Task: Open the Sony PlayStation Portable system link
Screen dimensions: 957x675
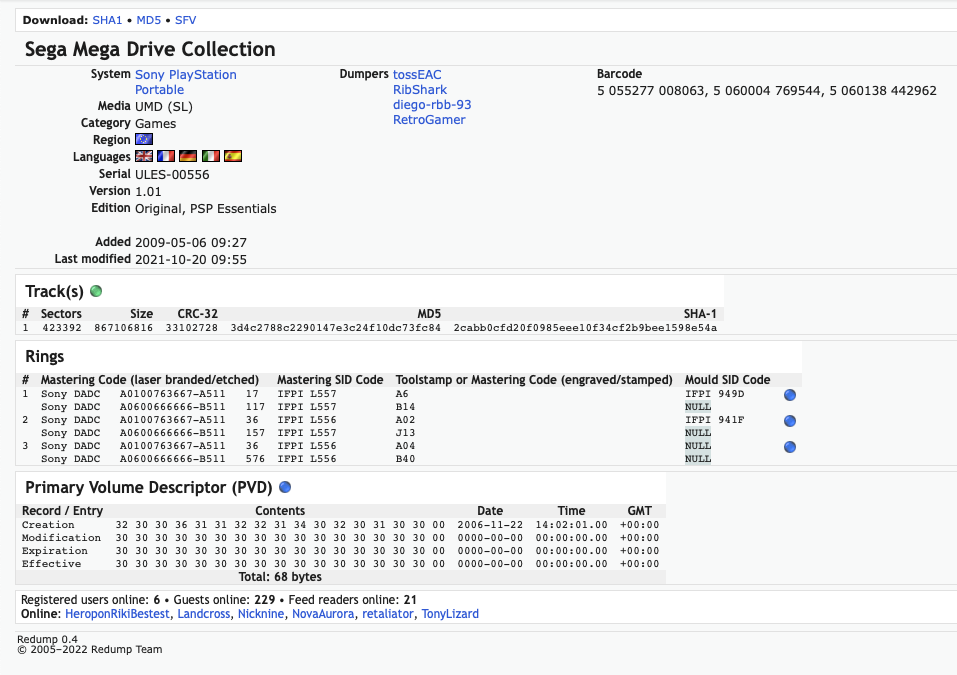Action: [x=185, y=75]
